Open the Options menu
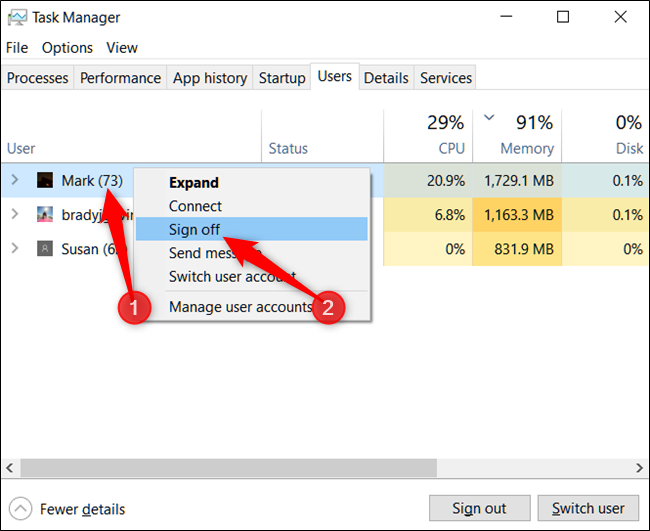 click(x=67, y=48)
